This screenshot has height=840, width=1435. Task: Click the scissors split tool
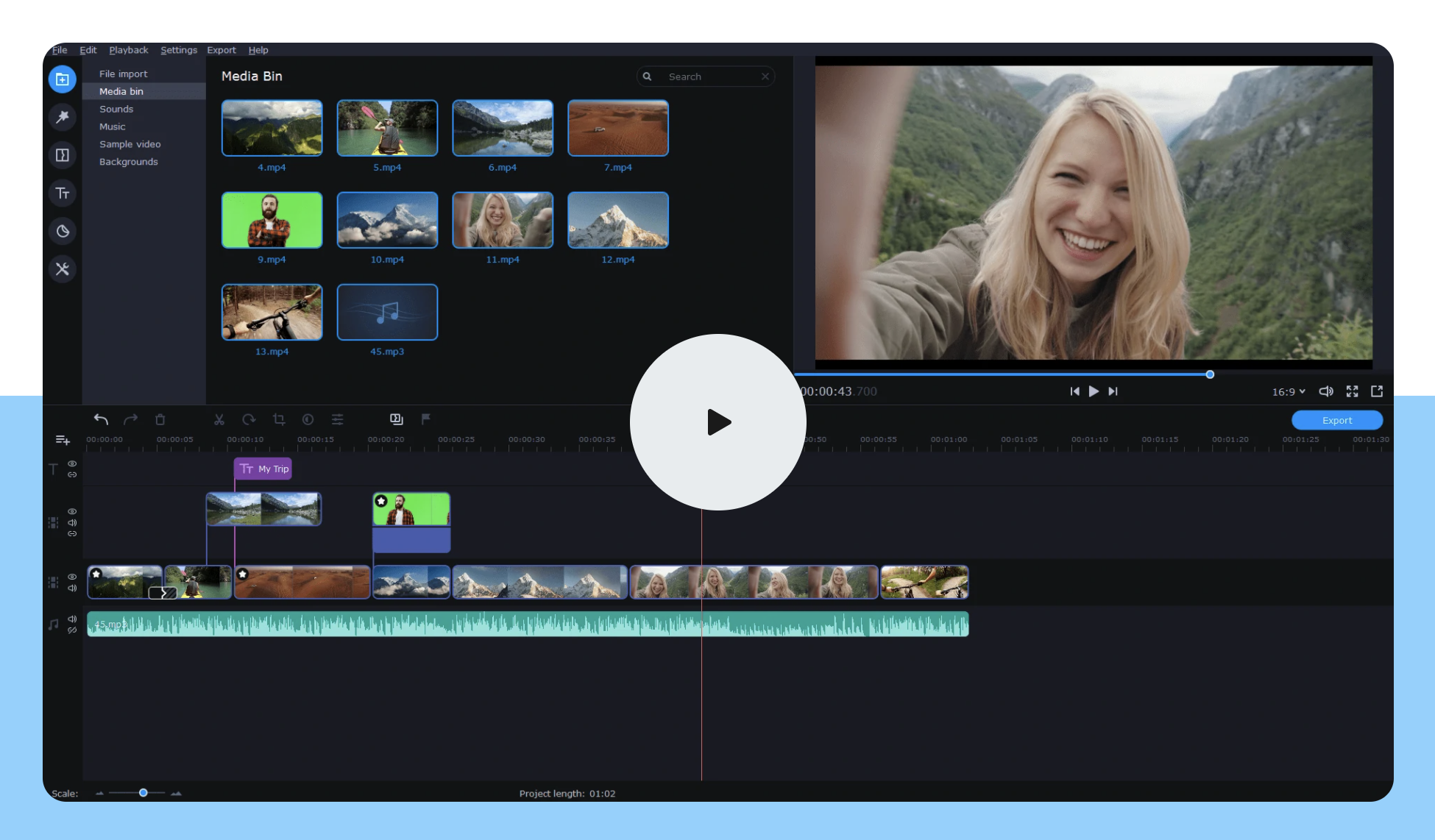(219, 419)
